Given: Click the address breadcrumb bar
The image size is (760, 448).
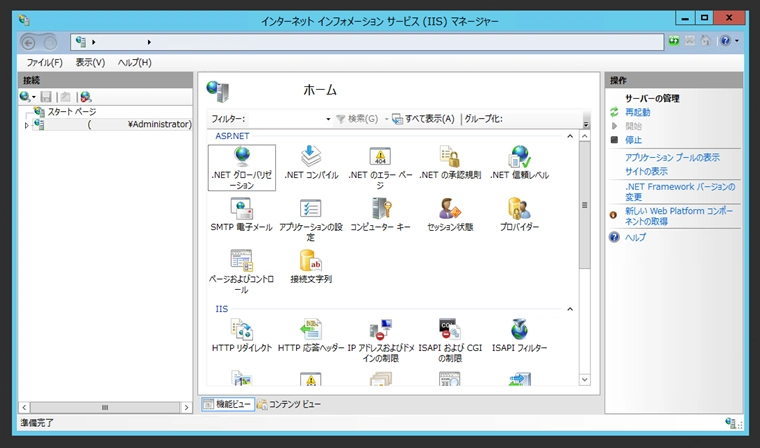Looking at the screenshot, I should (x=367, y=42).
